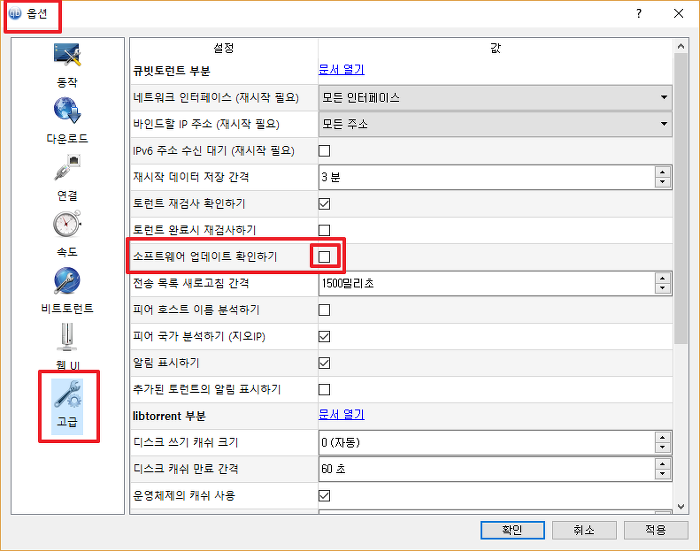Decrease 전송 목록 새로고침 간격 value

tap(663, 288)
